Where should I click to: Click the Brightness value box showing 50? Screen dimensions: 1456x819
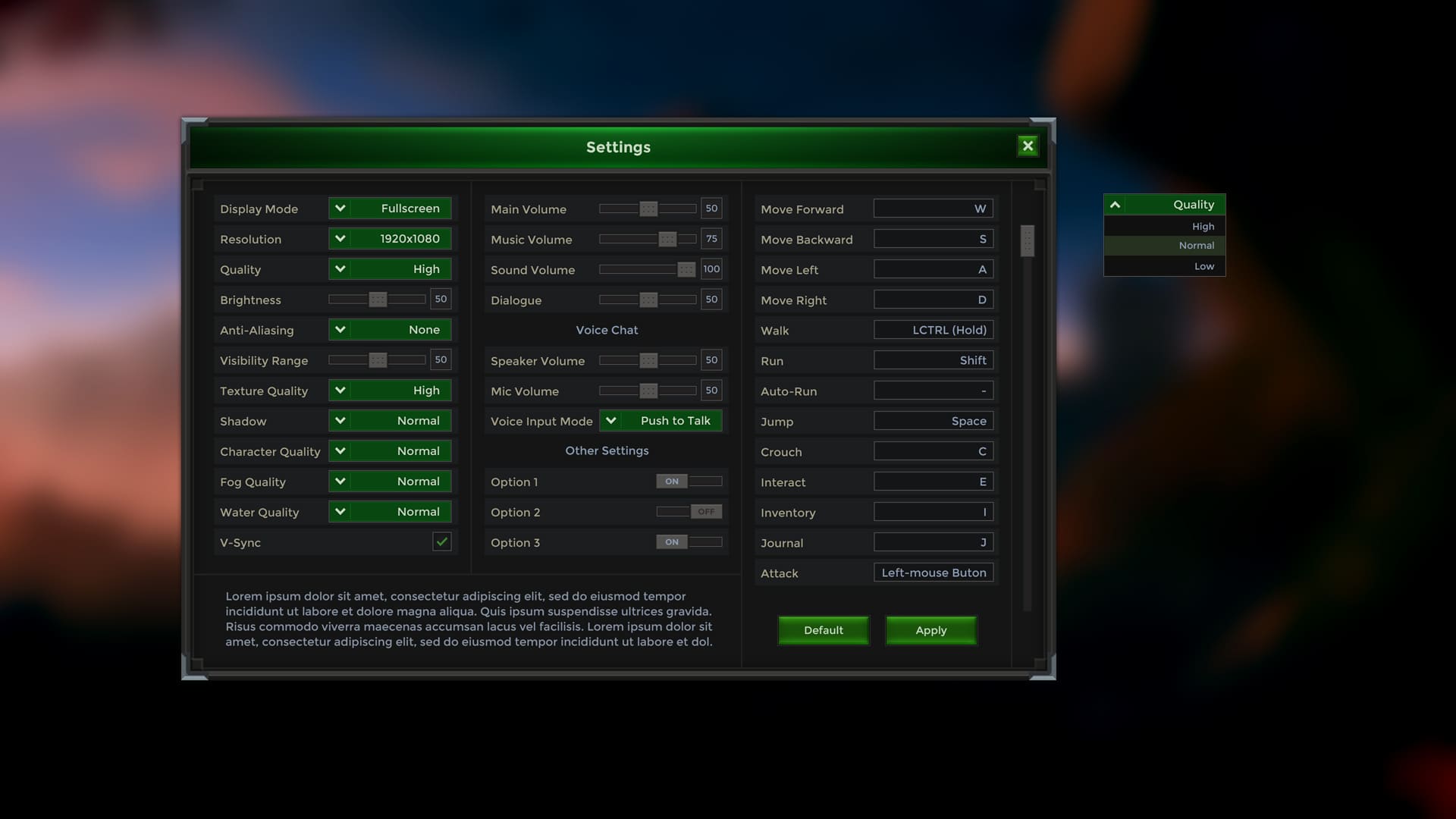[x=441, y=300]
